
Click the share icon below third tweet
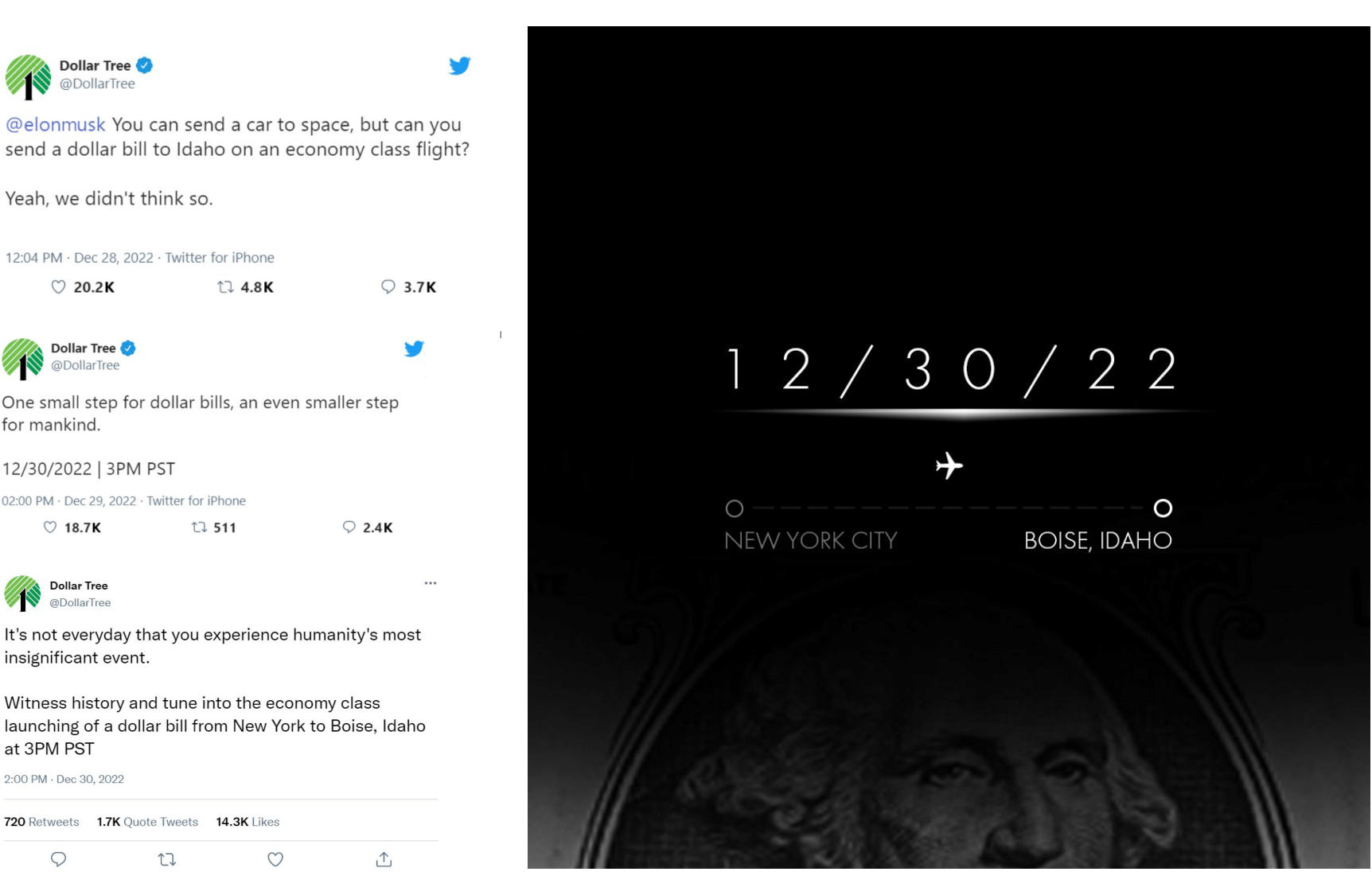384,859
